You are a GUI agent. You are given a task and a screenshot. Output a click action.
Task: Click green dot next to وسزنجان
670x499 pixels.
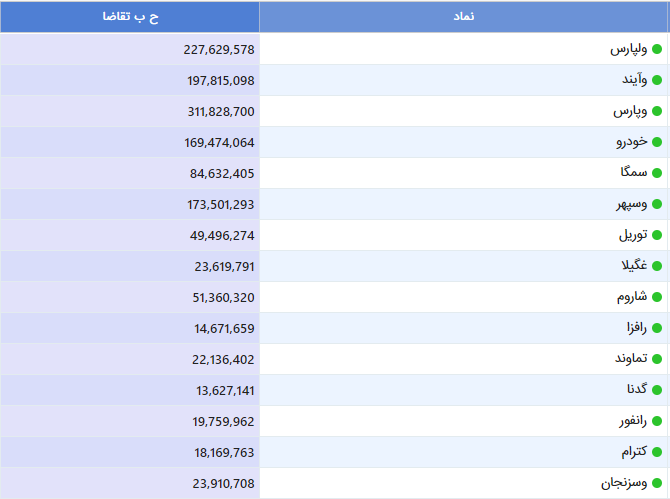[657, 483]
